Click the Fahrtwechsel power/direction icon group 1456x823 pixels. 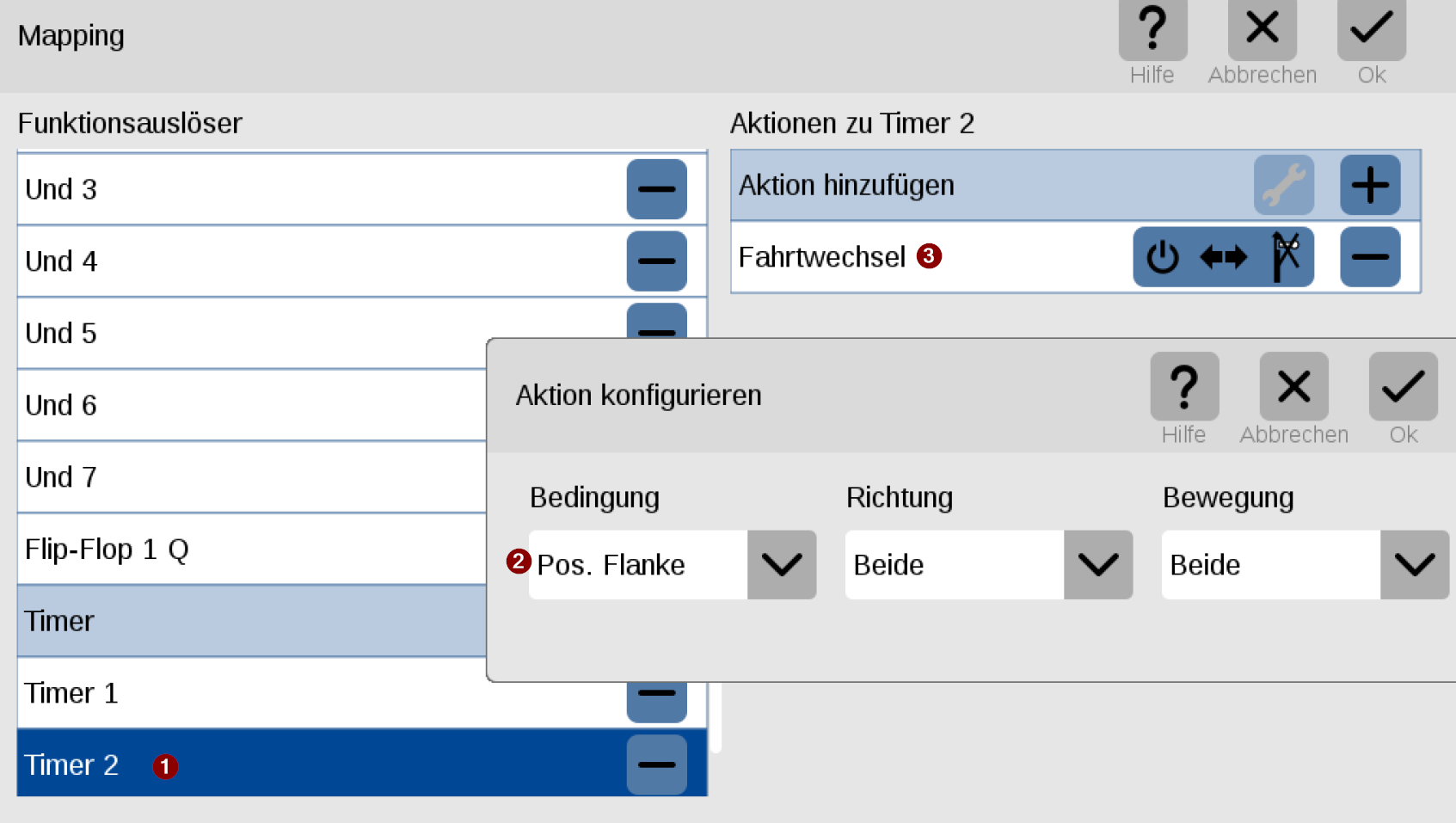coord(1223,256)
